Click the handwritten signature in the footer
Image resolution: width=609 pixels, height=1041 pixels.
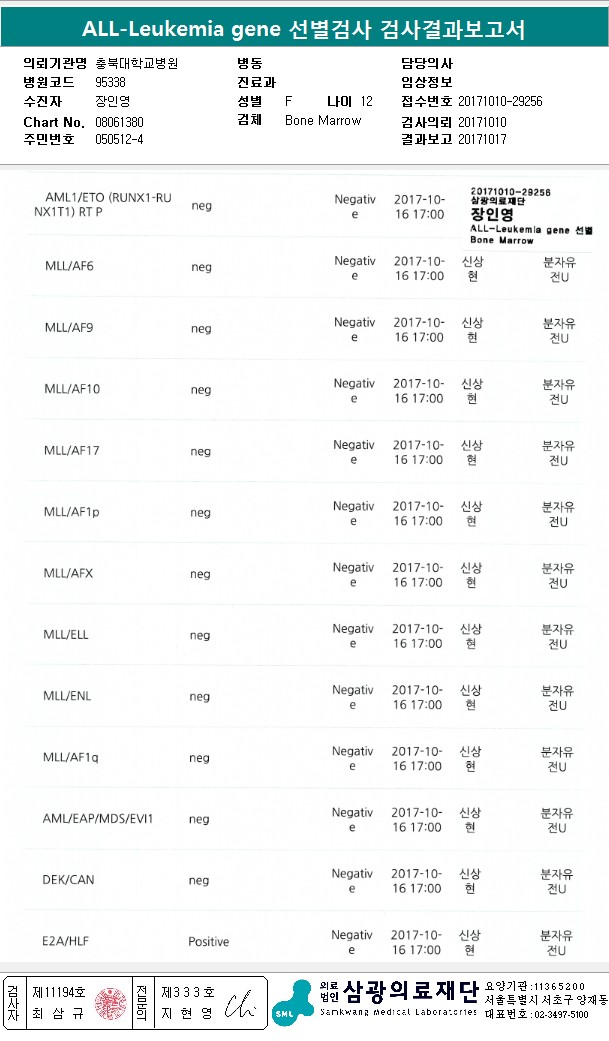[x=241, y=1004]
